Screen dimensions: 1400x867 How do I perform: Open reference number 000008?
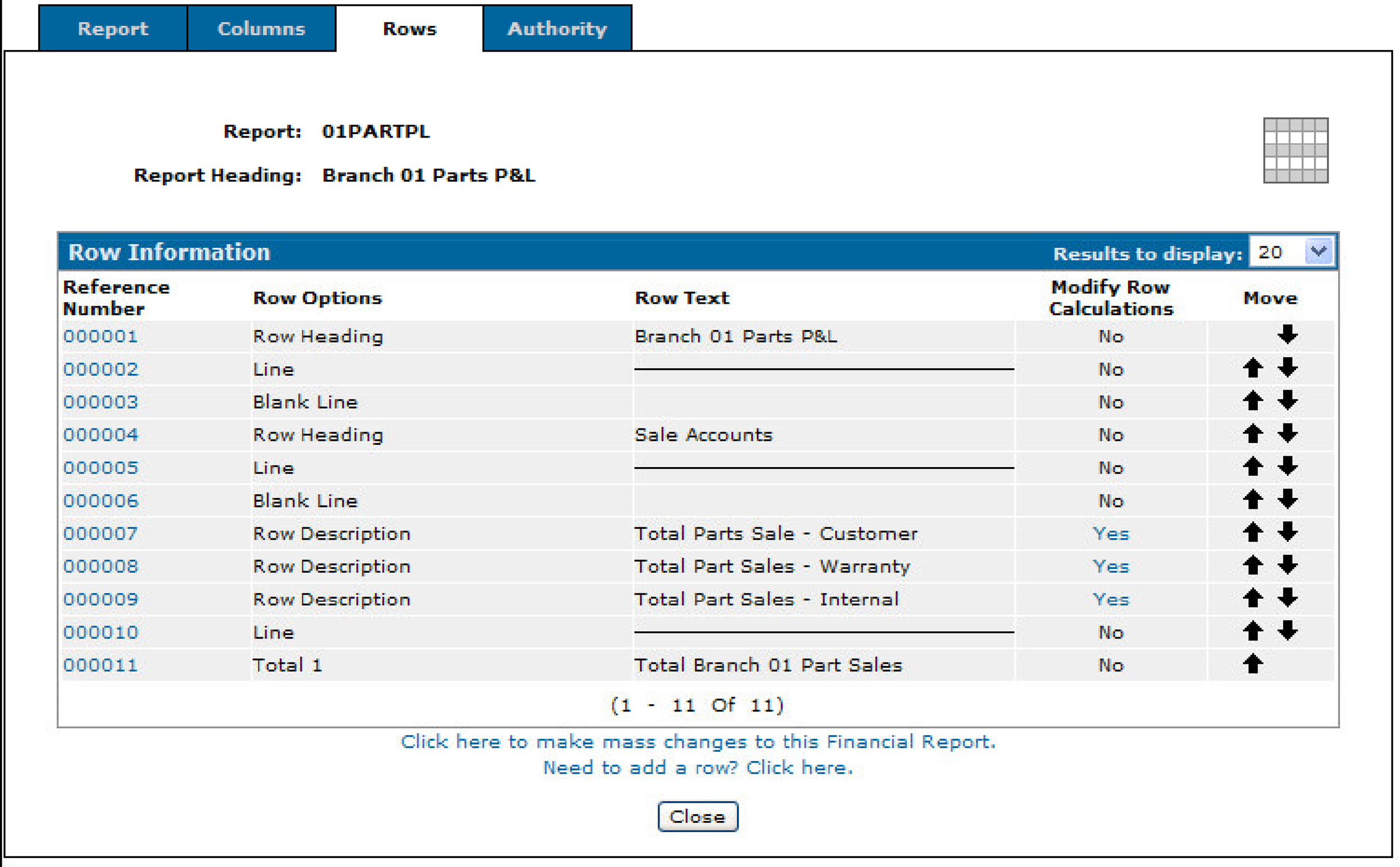coord(101,567)
